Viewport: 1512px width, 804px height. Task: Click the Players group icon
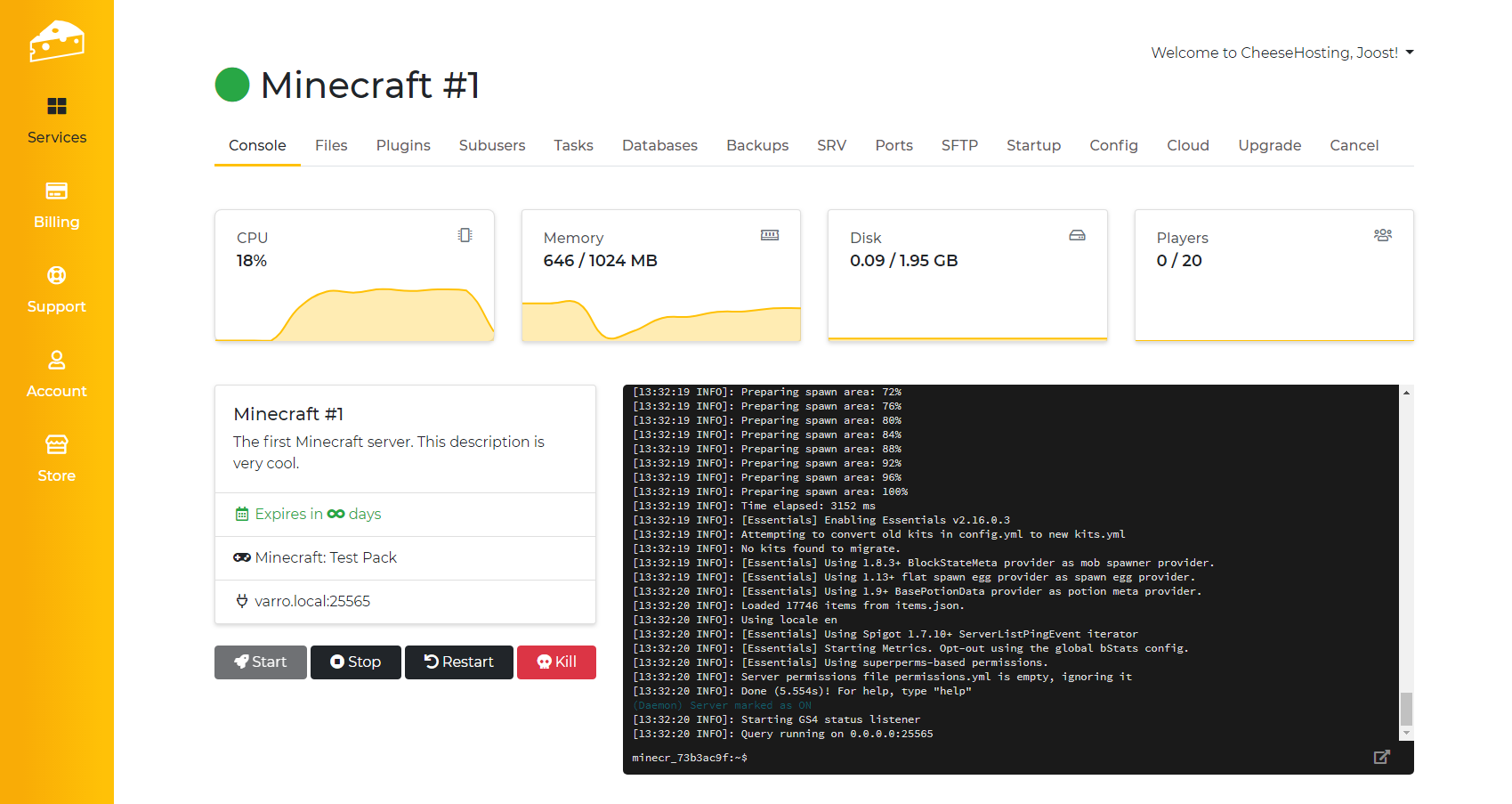coord(1382,235)
